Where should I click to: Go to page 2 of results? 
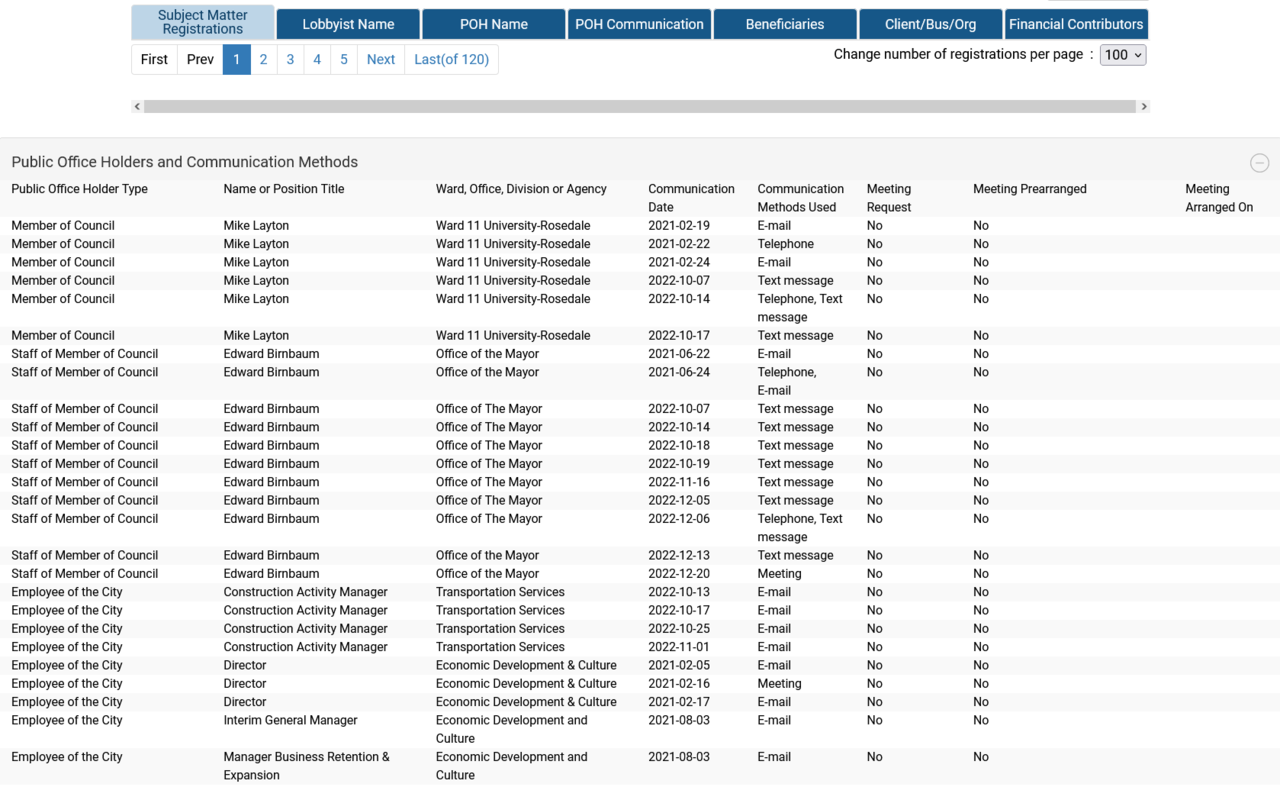coord(263,59)
